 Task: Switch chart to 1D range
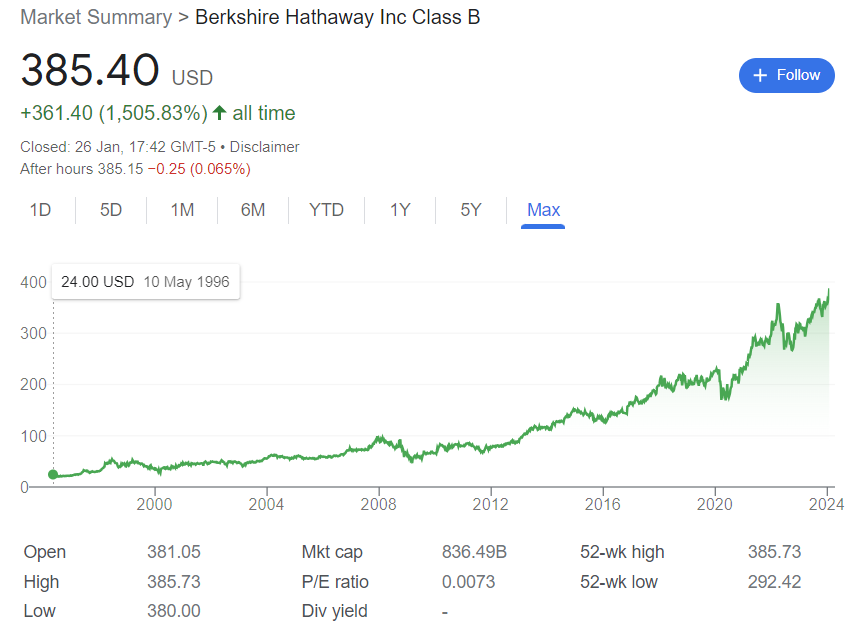[x=40, y=210]
